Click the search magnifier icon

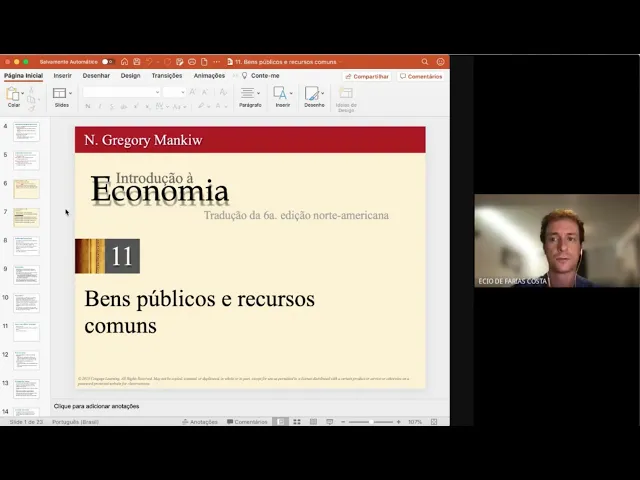tap(425, 62)
